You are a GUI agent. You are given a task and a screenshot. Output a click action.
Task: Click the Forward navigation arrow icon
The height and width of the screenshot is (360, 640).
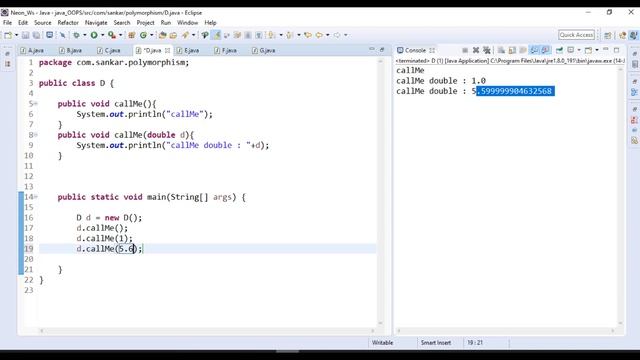[337, 35]
